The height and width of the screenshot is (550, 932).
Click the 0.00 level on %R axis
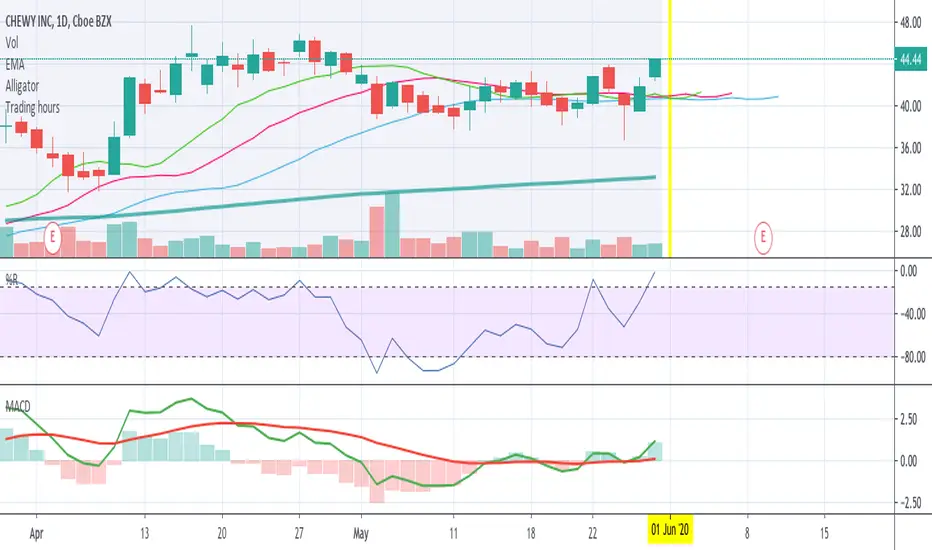coord(909,271)
